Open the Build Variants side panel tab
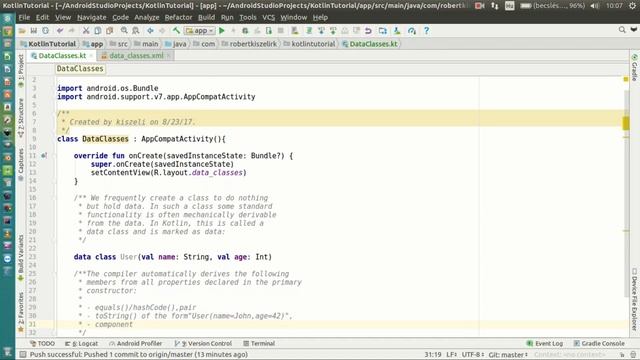 pos(21,258)
